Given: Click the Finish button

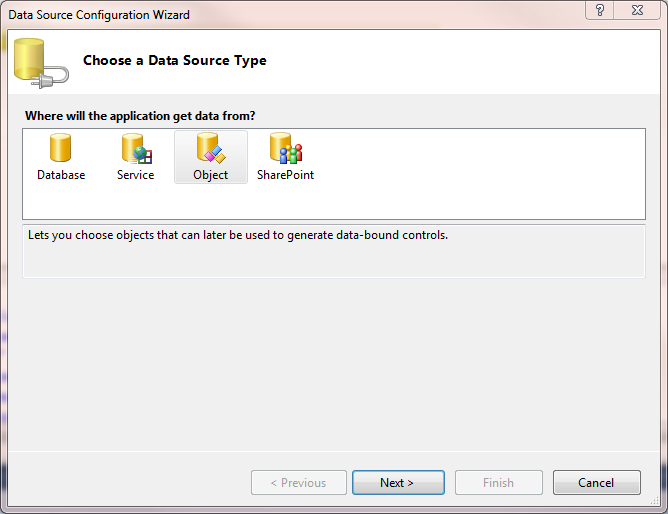Looking at the screenshot, I should coord(498,483).
